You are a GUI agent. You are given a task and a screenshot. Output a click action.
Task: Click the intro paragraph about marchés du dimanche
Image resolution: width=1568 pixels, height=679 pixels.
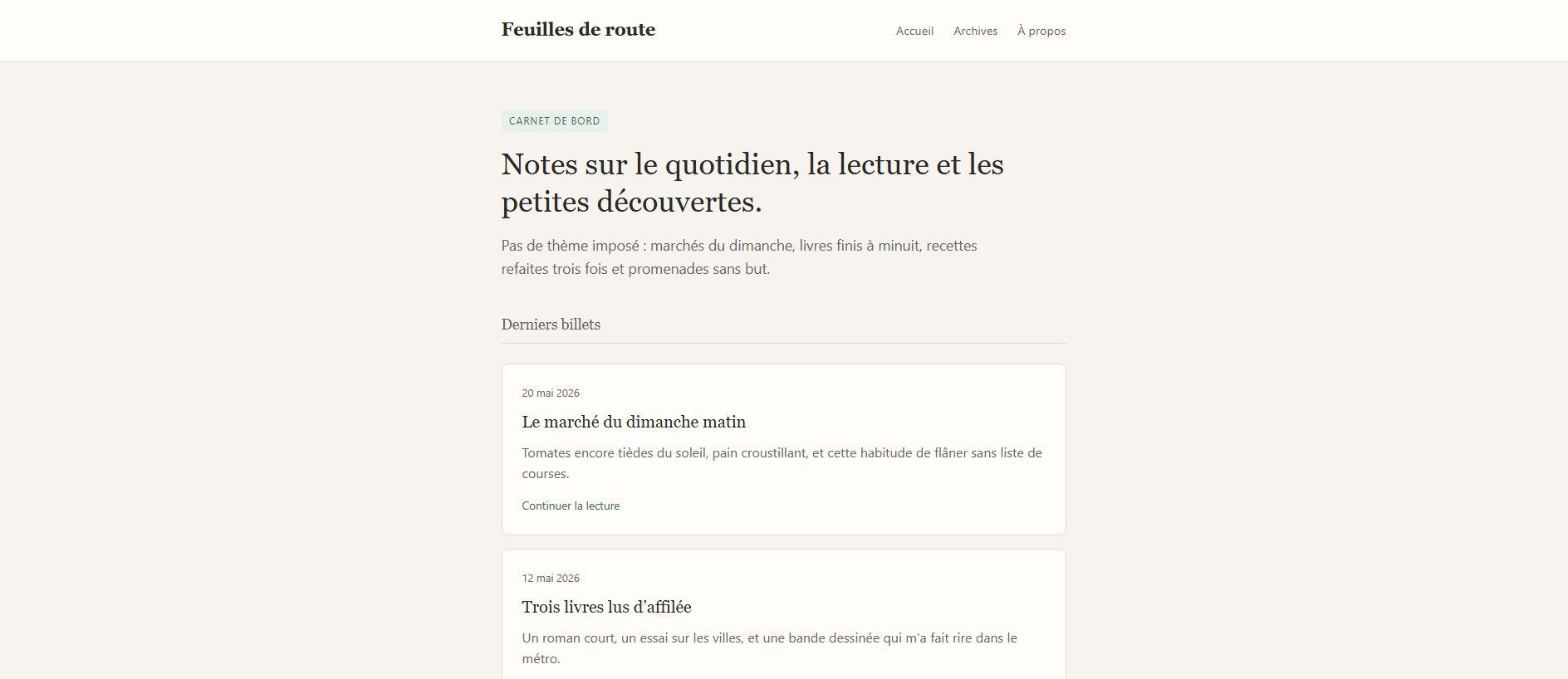(x=739, y=257)
